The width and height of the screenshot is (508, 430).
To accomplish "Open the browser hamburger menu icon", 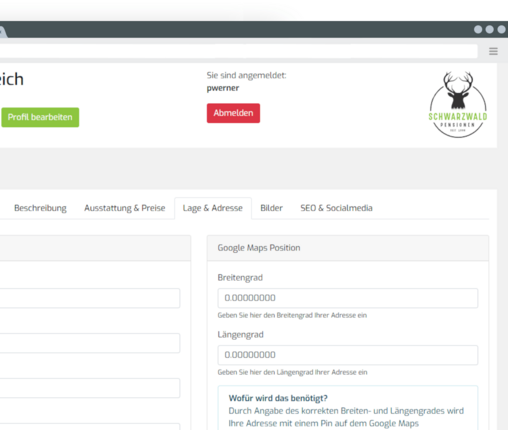I will (x=493, y=51).
